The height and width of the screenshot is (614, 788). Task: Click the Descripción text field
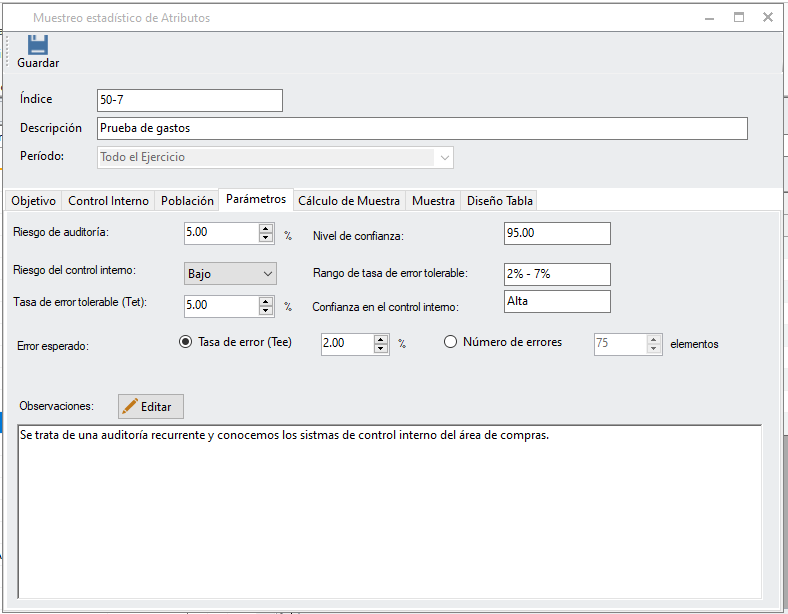click(x=421, y=128)
